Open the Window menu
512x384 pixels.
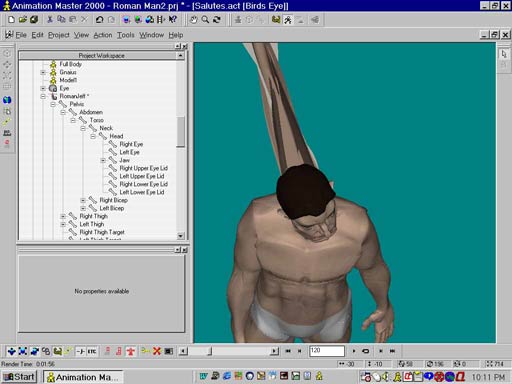152,35
